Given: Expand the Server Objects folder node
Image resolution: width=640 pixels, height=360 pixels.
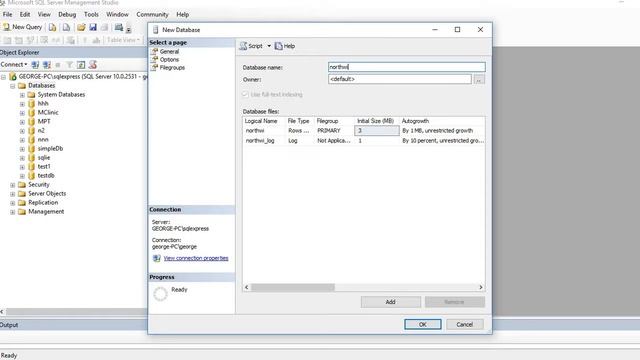Looking at the screenshot, I should (x=13, y=194).
